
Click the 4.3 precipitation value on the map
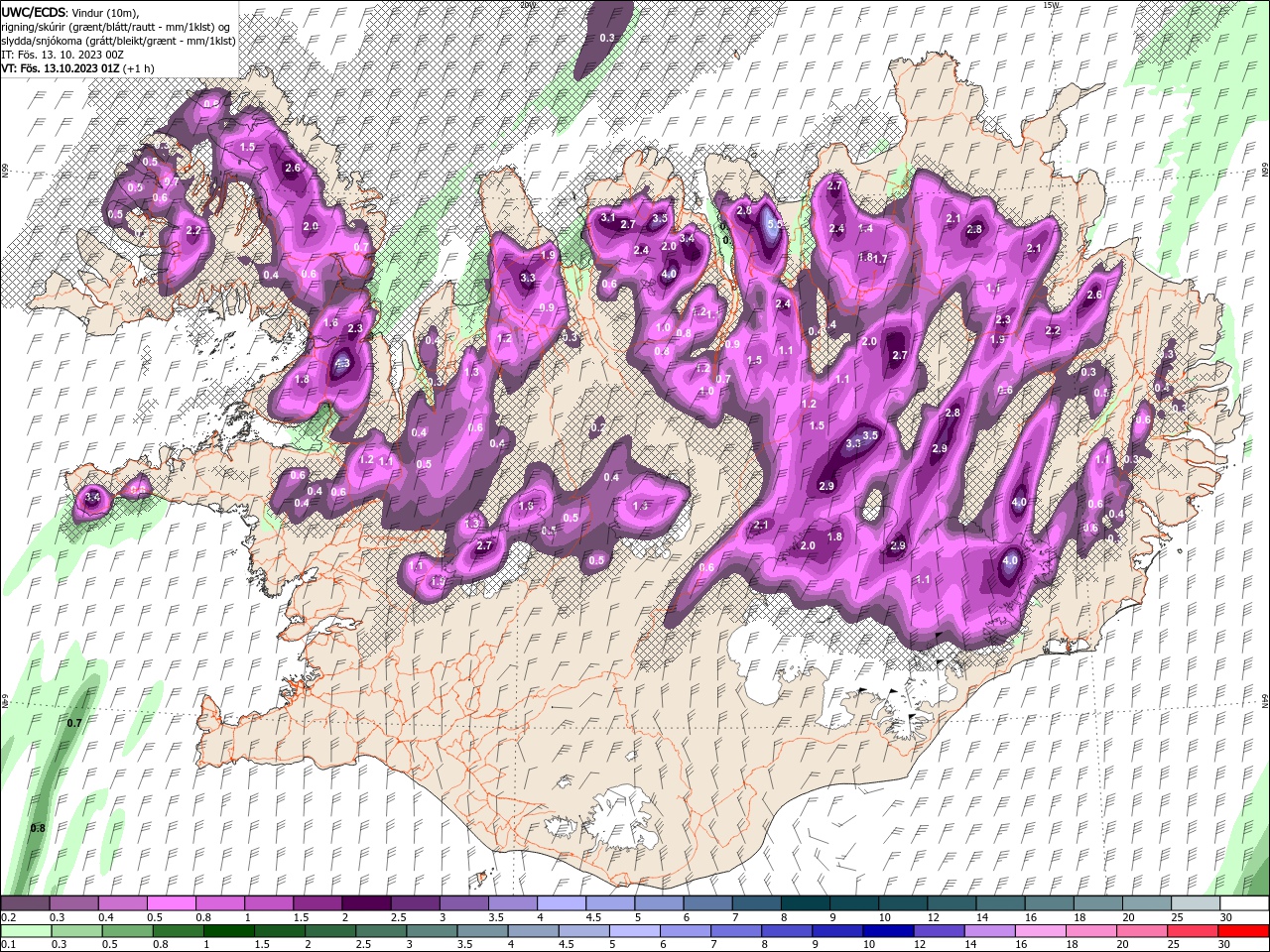tap(342, 364)
